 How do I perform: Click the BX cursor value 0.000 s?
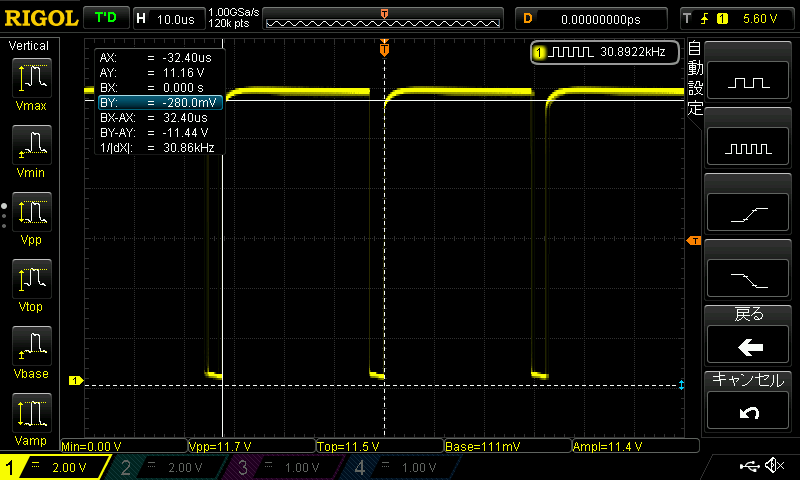[183, 88]
